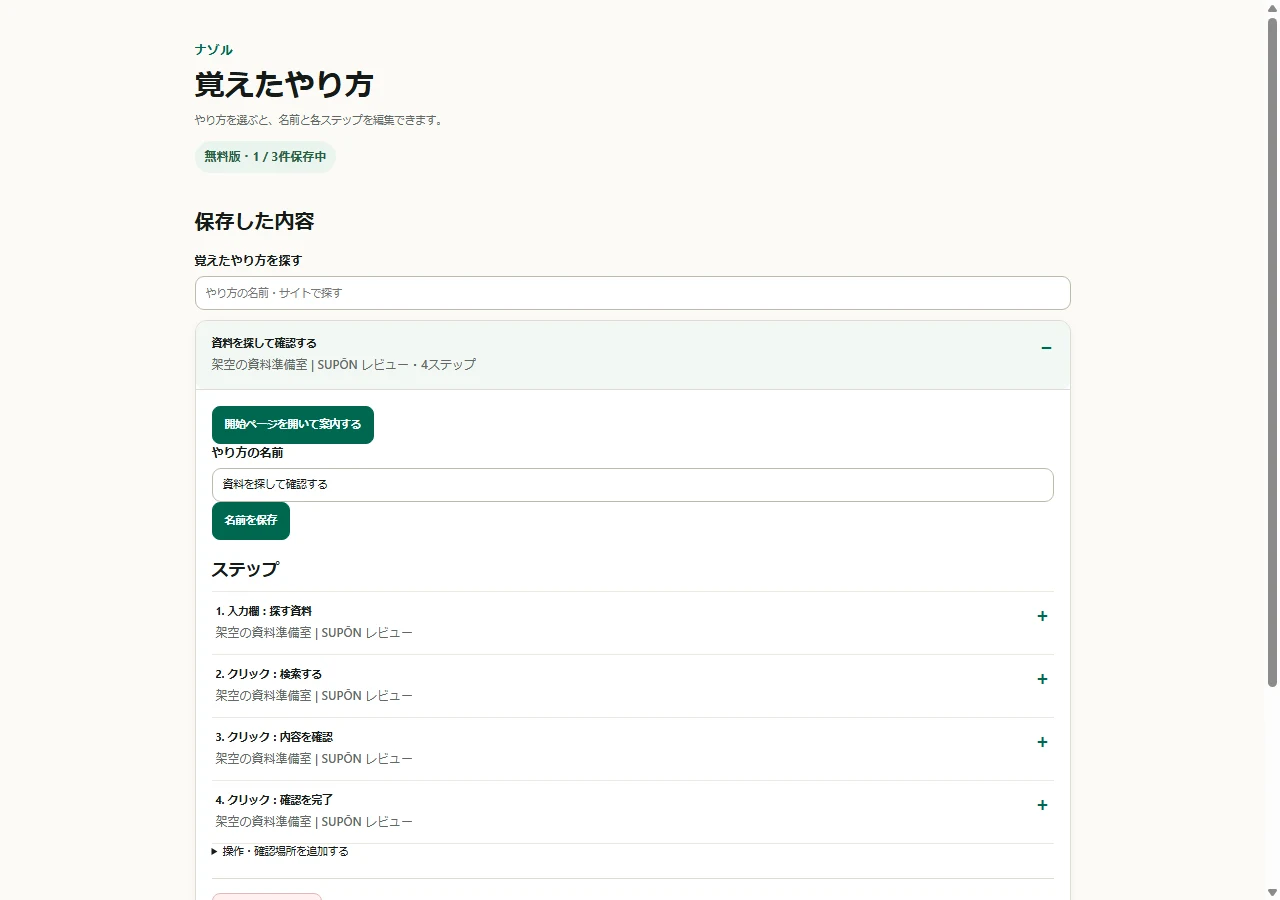This screenshot has width=1280, height=900.
Task: Expand step 1 入力欄：探す資料 plus icon
Action: click(x=1042, y=616)
